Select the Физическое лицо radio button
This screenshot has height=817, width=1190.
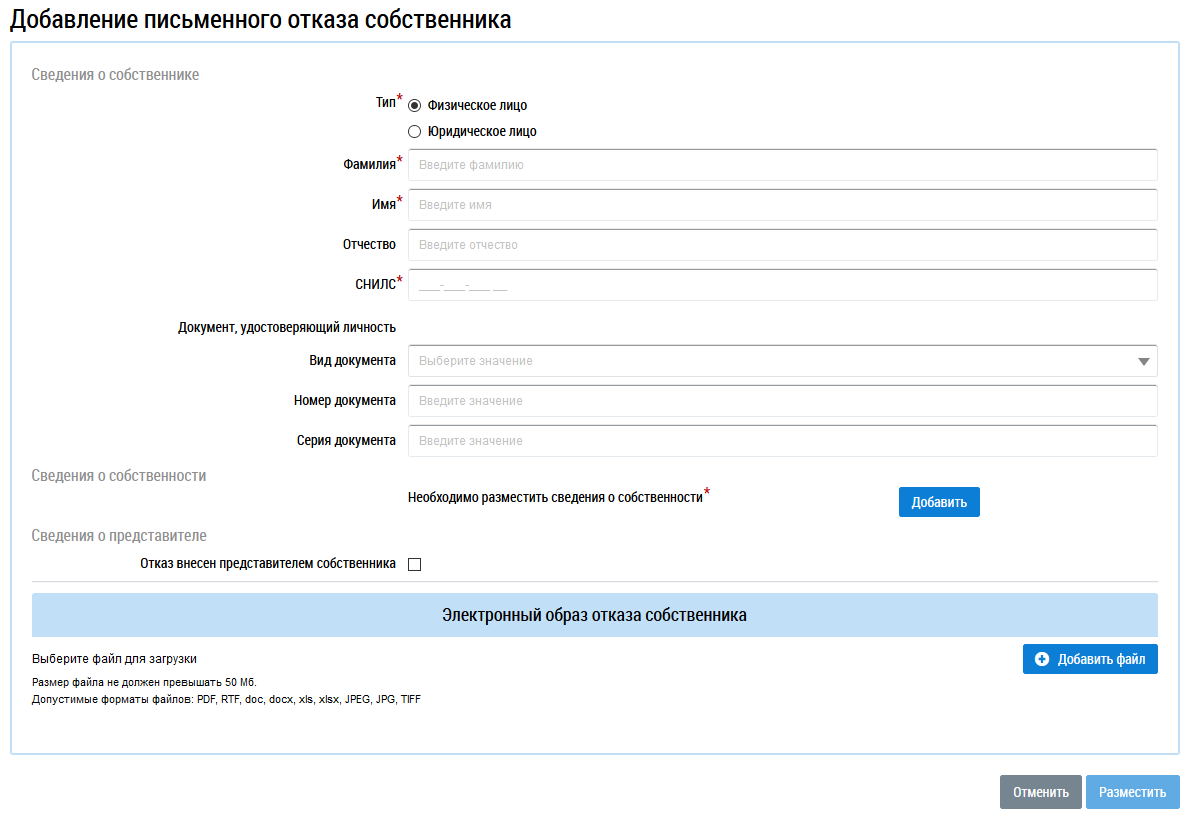(x=415, y=105)
